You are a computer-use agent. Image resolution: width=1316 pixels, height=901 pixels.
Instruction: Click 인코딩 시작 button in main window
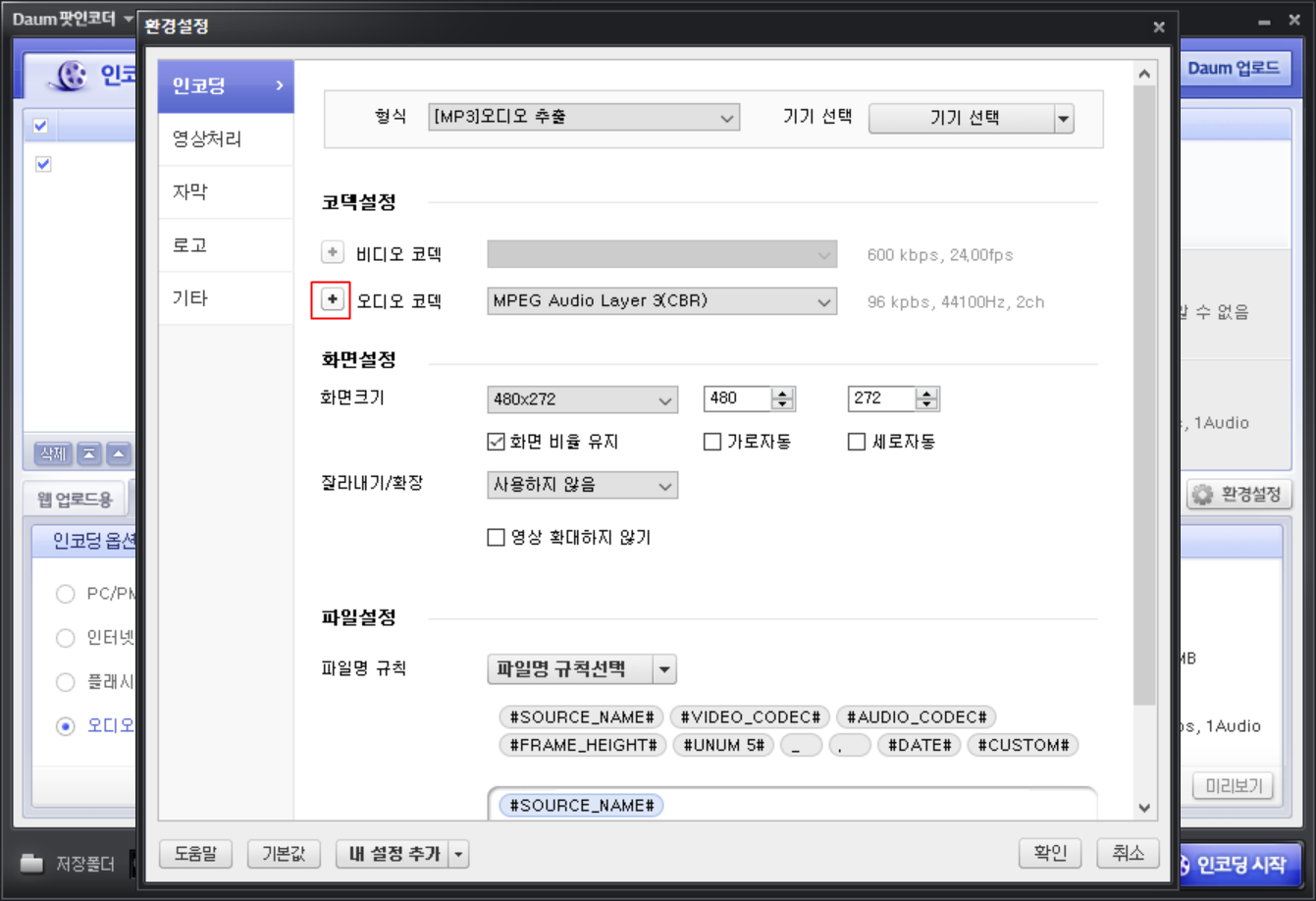pos(1240,865)
